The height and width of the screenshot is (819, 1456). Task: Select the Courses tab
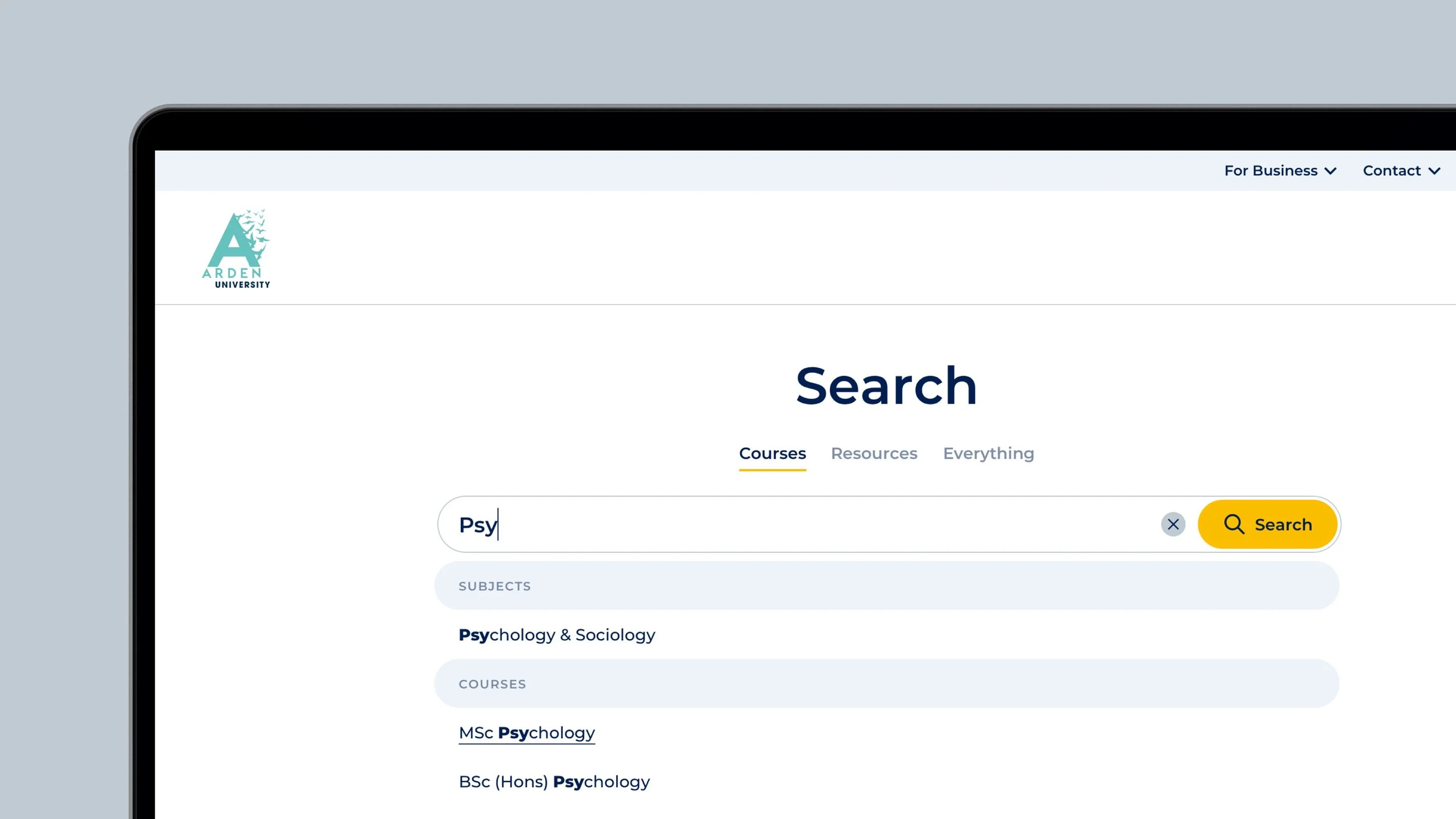pos(772,453)
